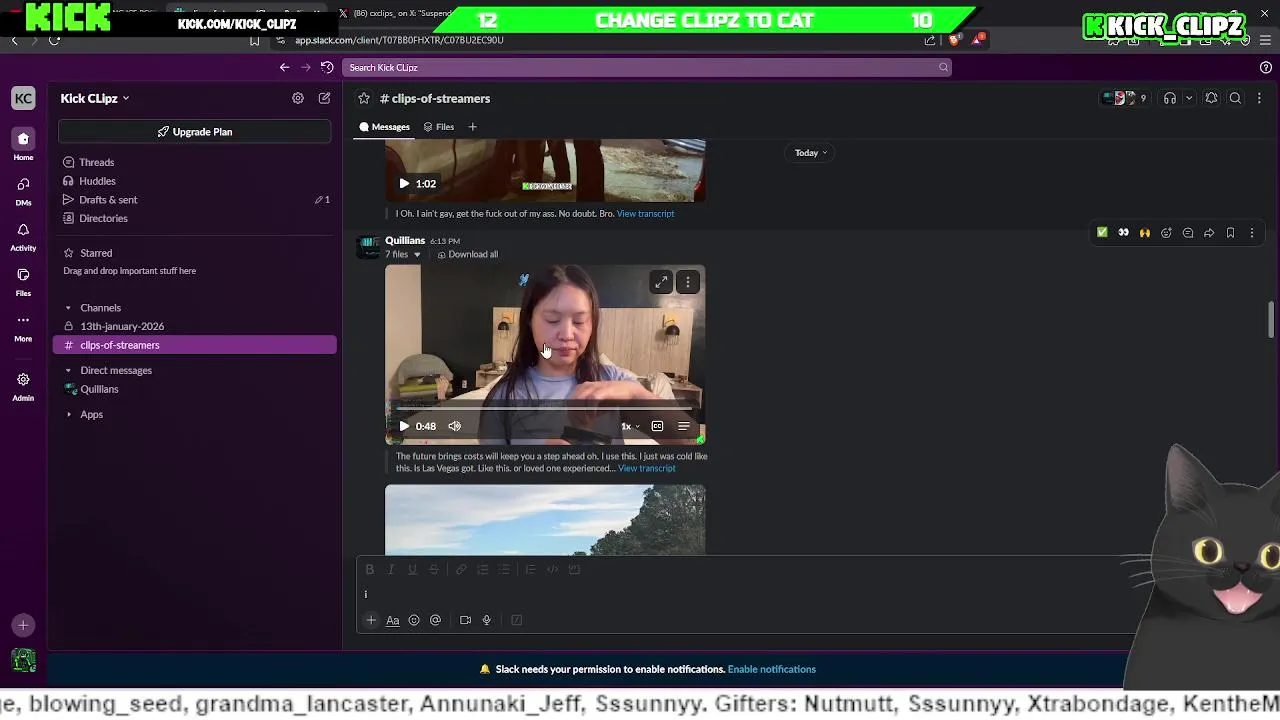This screenshot has height=720, width=1280.
Task: Toggle italic formatting in the composer
Action: click(x=391, y=569)
